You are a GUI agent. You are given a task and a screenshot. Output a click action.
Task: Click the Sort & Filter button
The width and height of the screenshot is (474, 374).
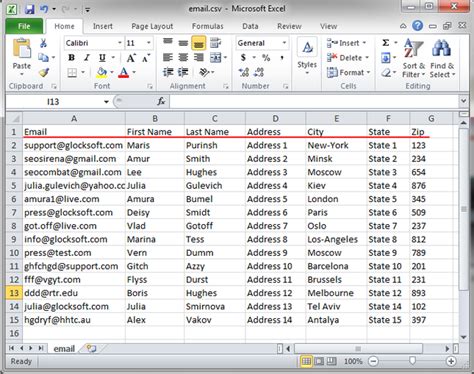pos(413,59)
